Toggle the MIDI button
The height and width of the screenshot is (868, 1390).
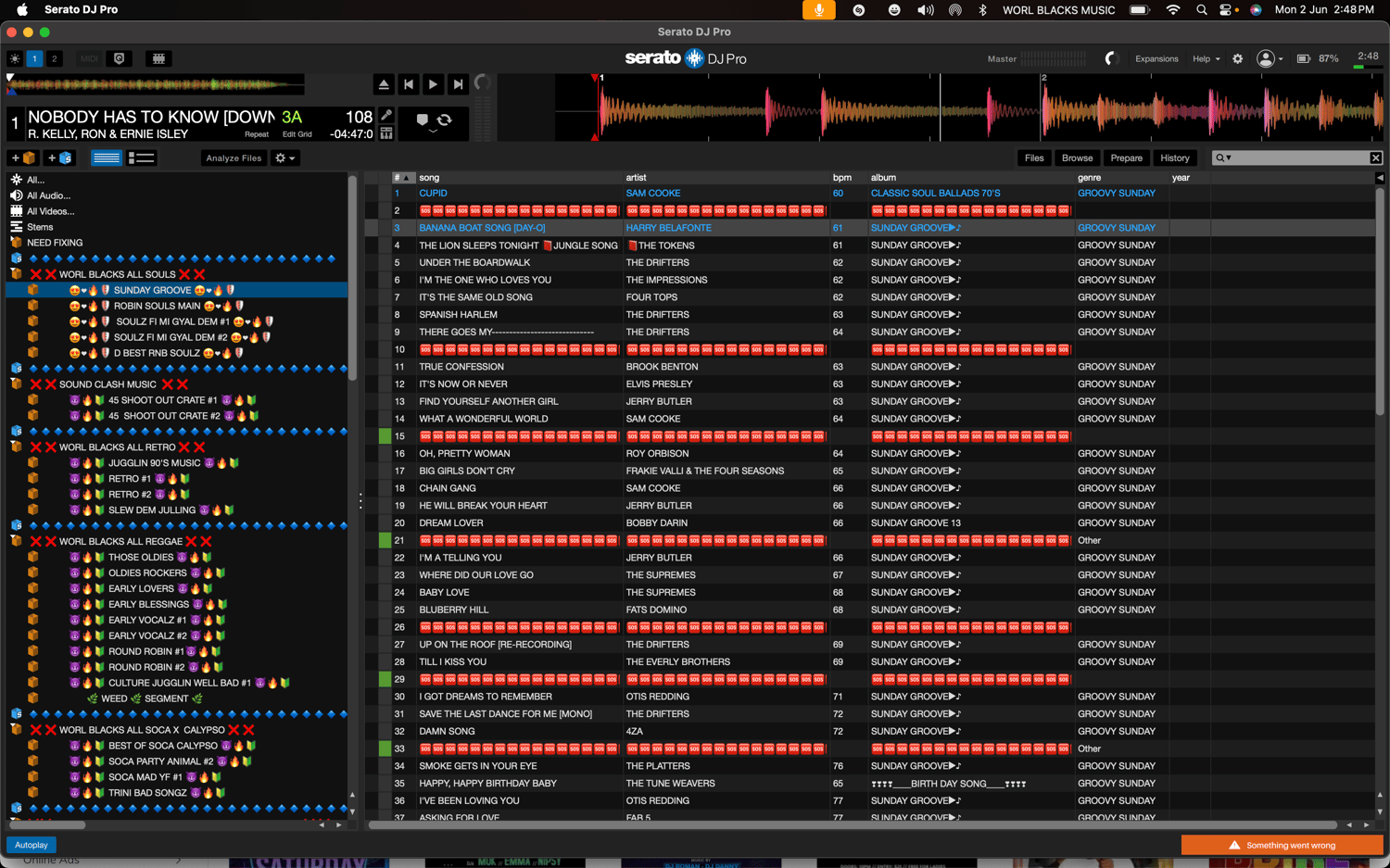pyautogui.click(x=89, y=58)
